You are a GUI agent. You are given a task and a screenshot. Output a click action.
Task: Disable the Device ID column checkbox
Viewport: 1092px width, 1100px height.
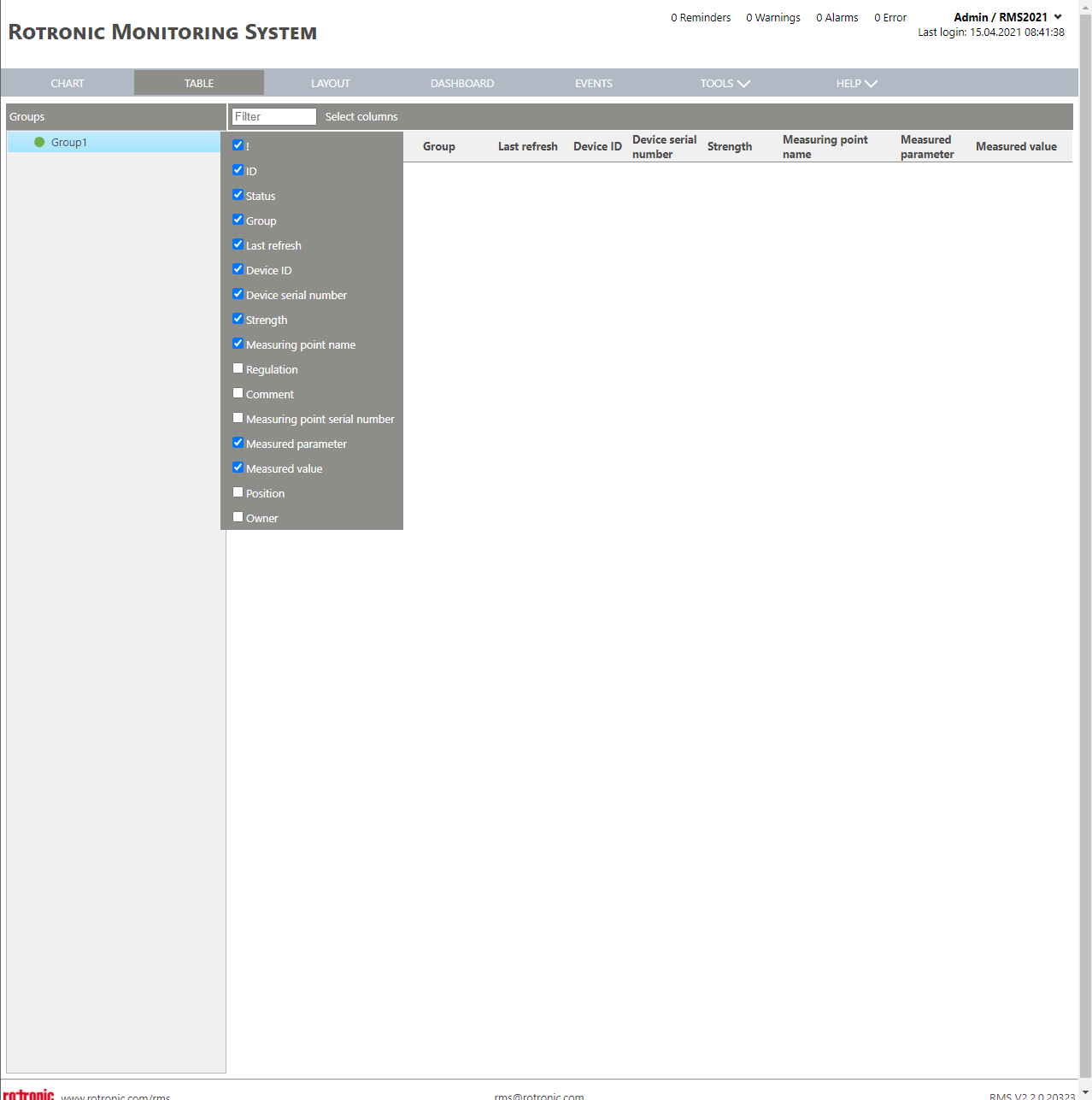coord(238,269)
